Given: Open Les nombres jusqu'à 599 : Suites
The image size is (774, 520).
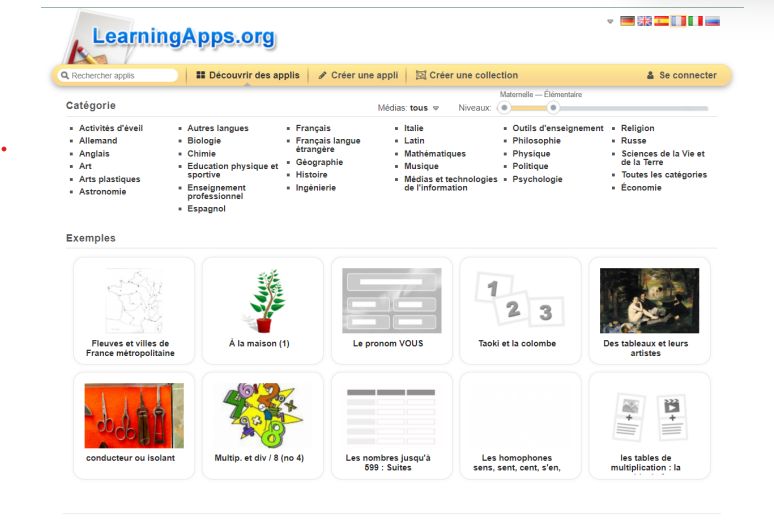Looking at the screenshot, I should click(x=391, y=426).
